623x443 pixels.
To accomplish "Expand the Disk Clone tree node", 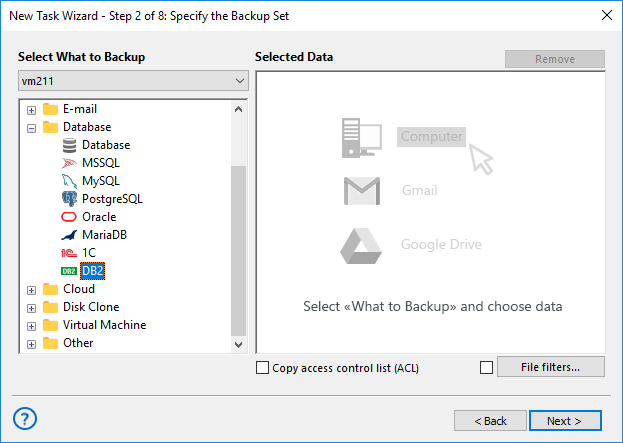I will pyautogui.click(x=31, y=308).
